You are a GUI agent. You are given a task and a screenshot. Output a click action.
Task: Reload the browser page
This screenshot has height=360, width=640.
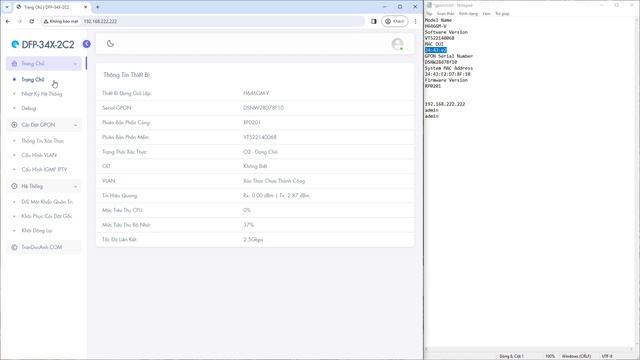point(31,21)
